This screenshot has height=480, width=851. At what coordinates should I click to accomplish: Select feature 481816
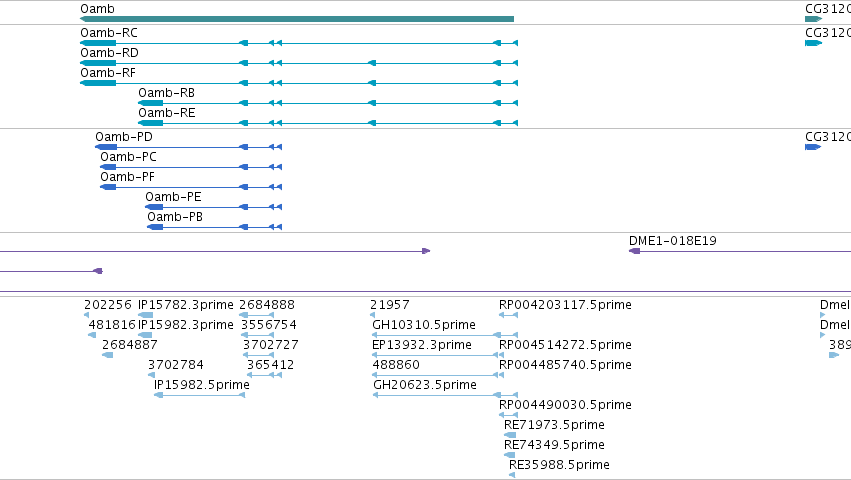click(x=112, y=325)
